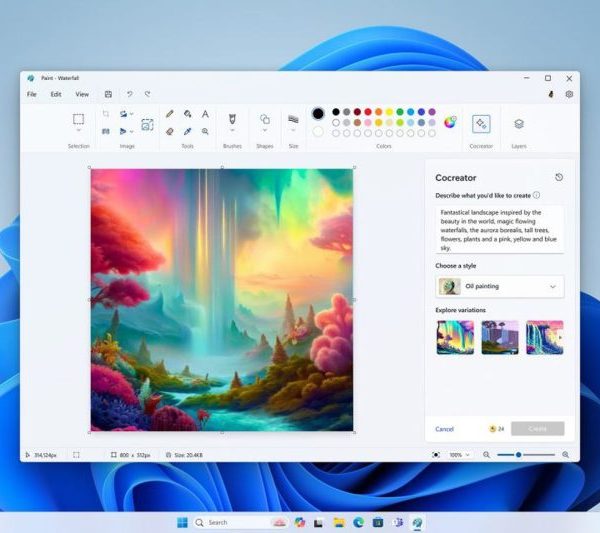
Task: Choose the second variation thumbnail
Action: click(500, 337)
